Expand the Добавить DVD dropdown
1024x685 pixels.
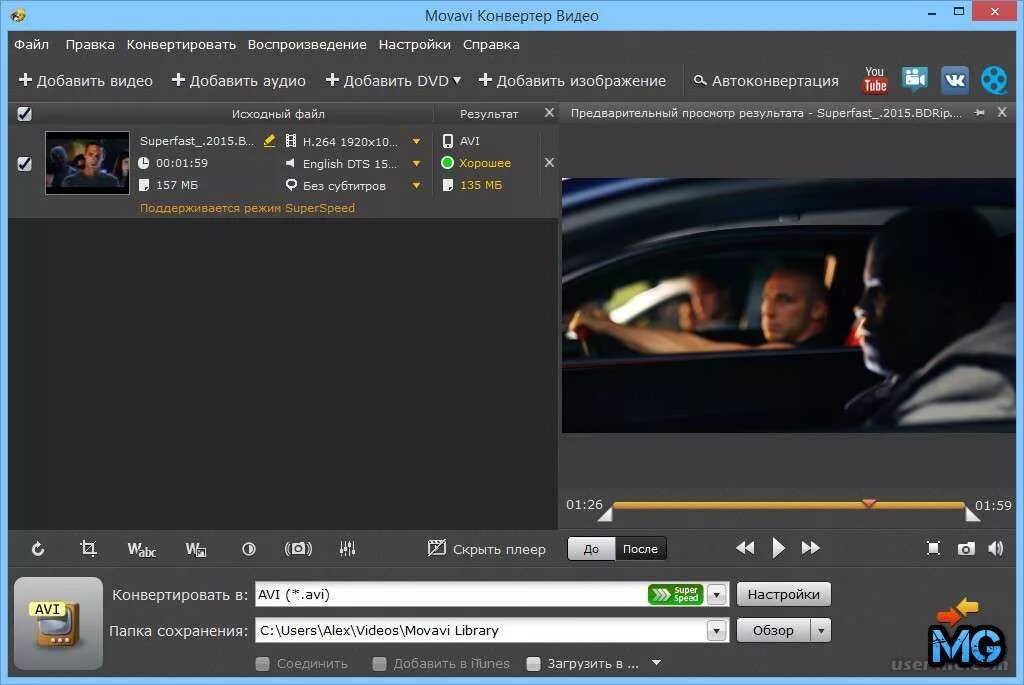[456, 80]
